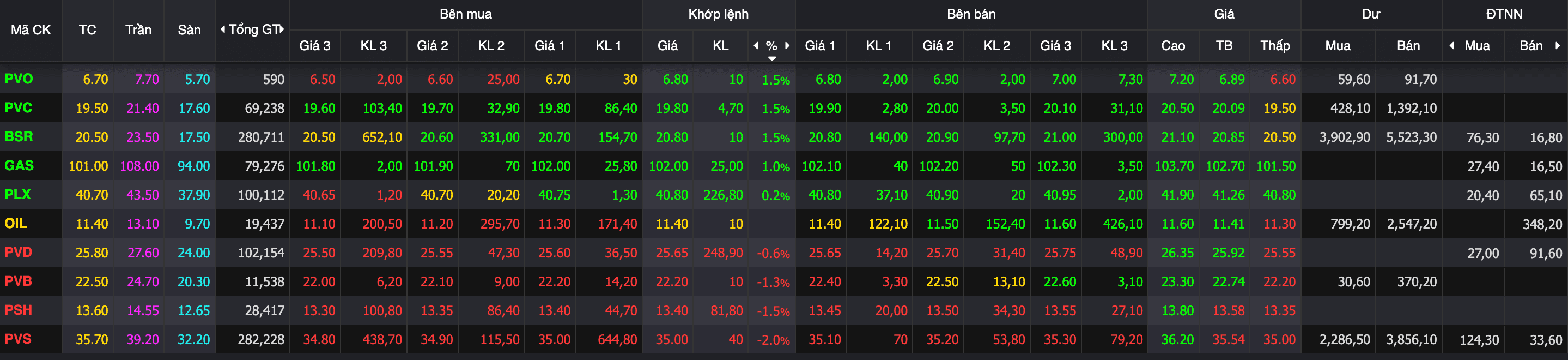Click PLX matched volume 226,80
This screenshot has height=360, width=1568.
[x=723, y=195]
